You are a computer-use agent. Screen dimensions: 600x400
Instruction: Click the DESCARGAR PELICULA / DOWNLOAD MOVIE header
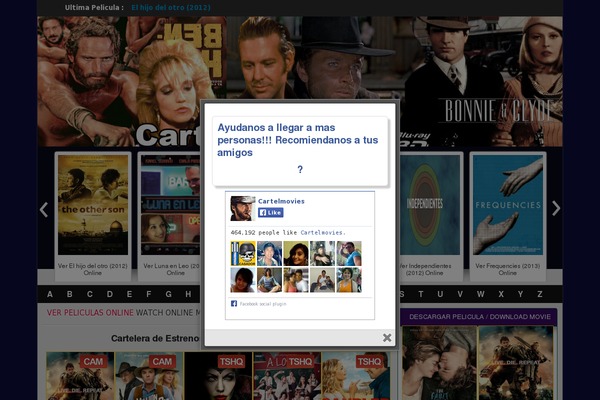[480, 317]
